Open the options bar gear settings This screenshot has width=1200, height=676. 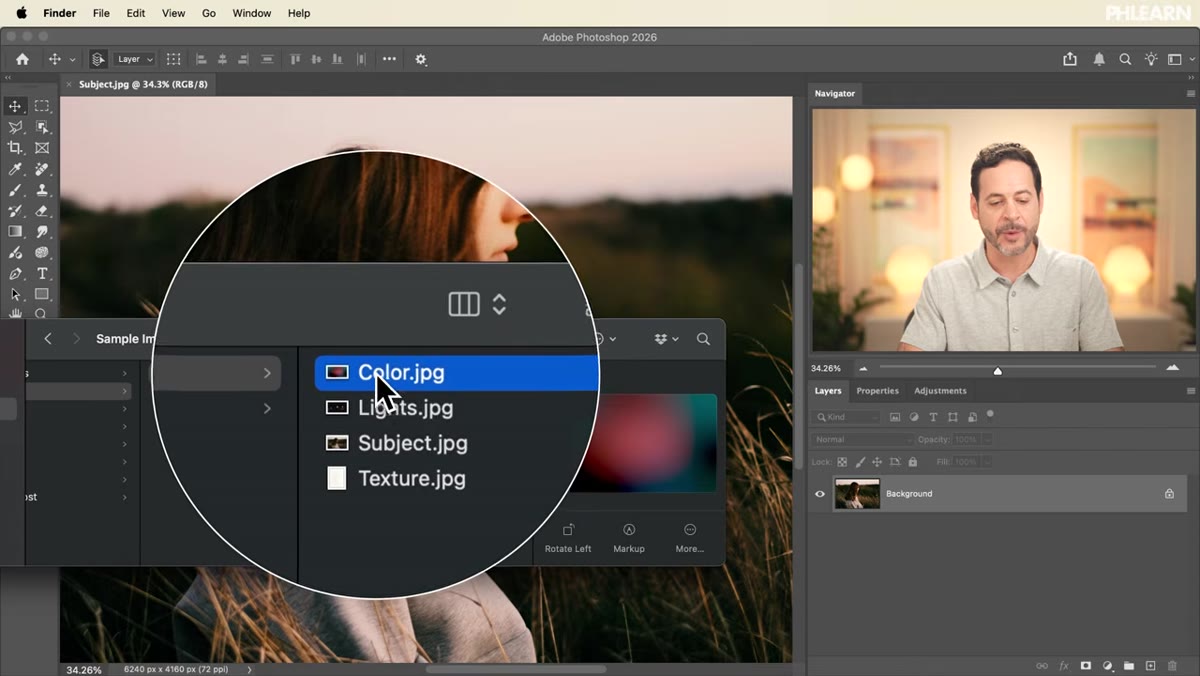[x=421, y=59]
